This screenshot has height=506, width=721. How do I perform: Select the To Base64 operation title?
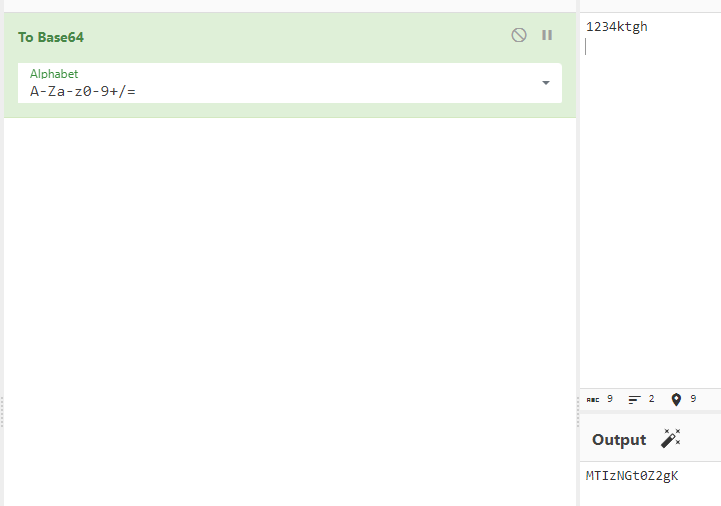(x=51, y=37)
